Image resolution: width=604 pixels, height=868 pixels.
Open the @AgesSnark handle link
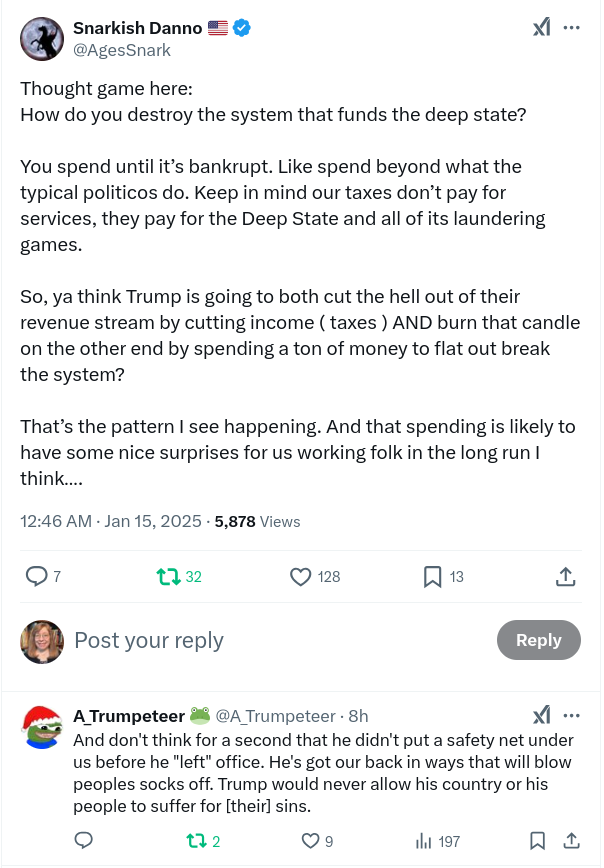tap(122, 50)
